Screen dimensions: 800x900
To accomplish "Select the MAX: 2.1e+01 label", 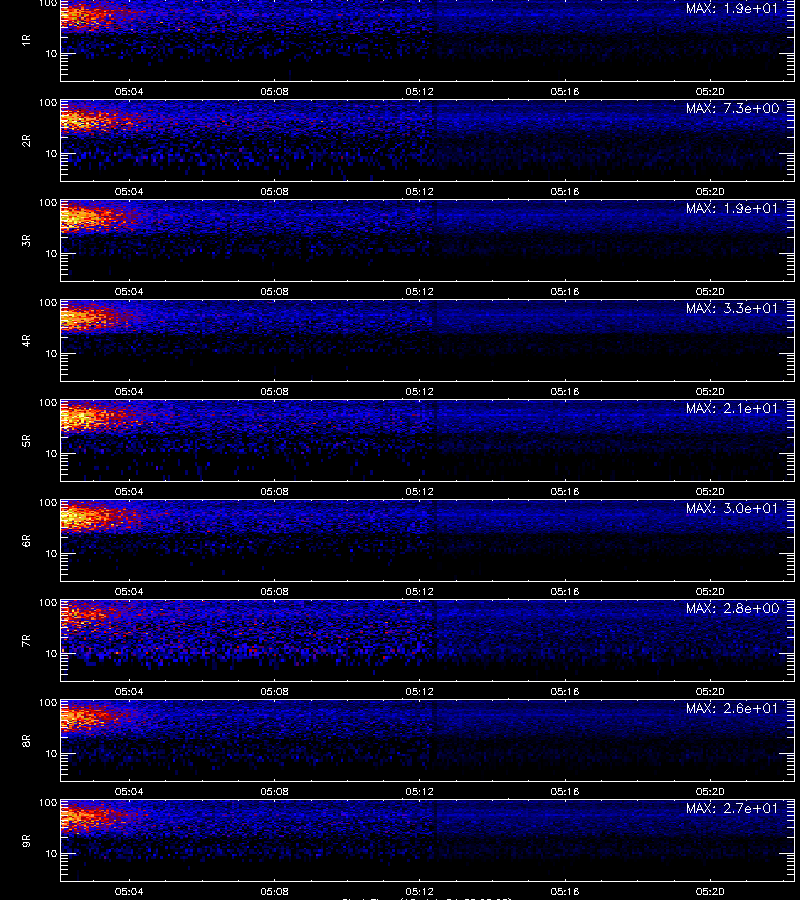I will pos(732,408).
